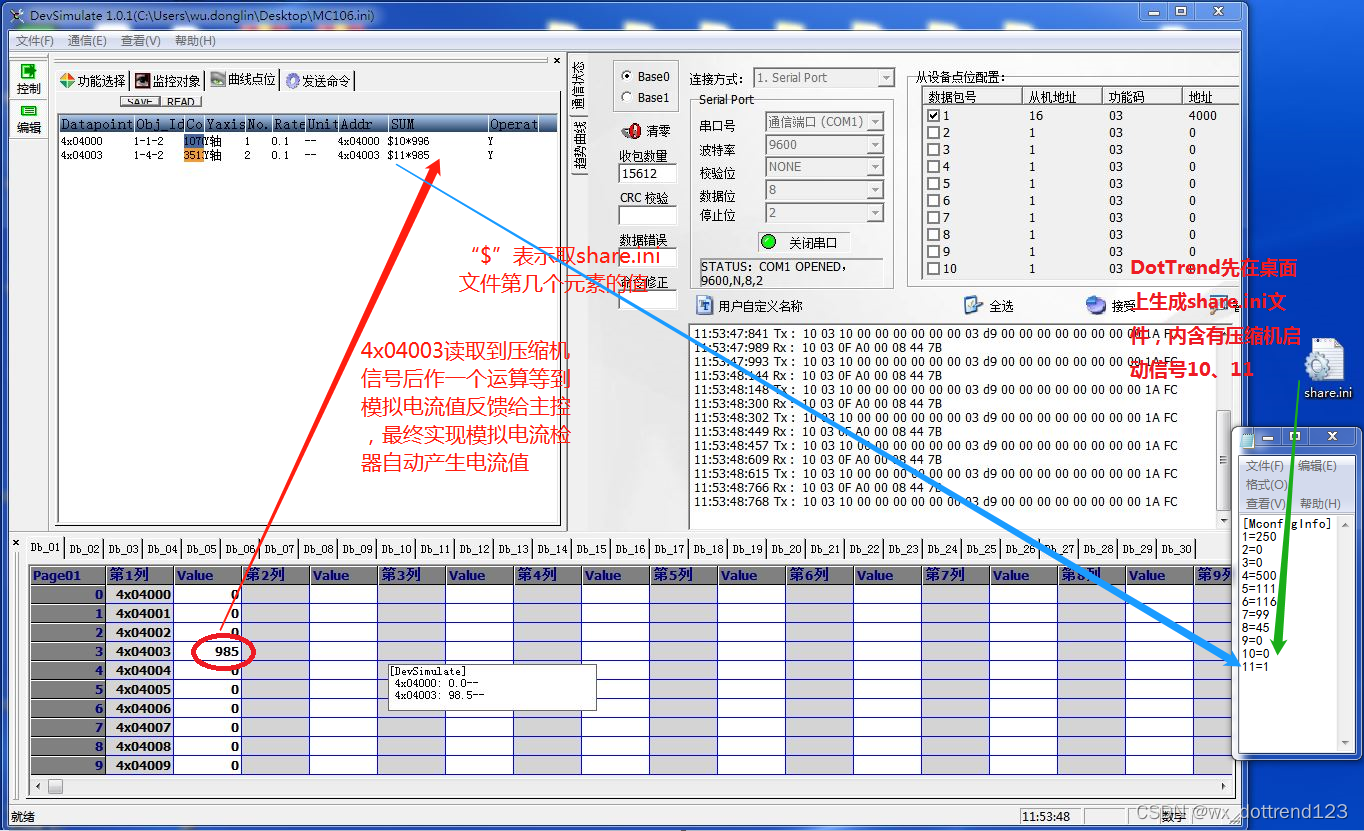Screen dimensions: 1364x831
Task: Open 格式(O) menu in Notepad window
Action: coord(1266,485)
